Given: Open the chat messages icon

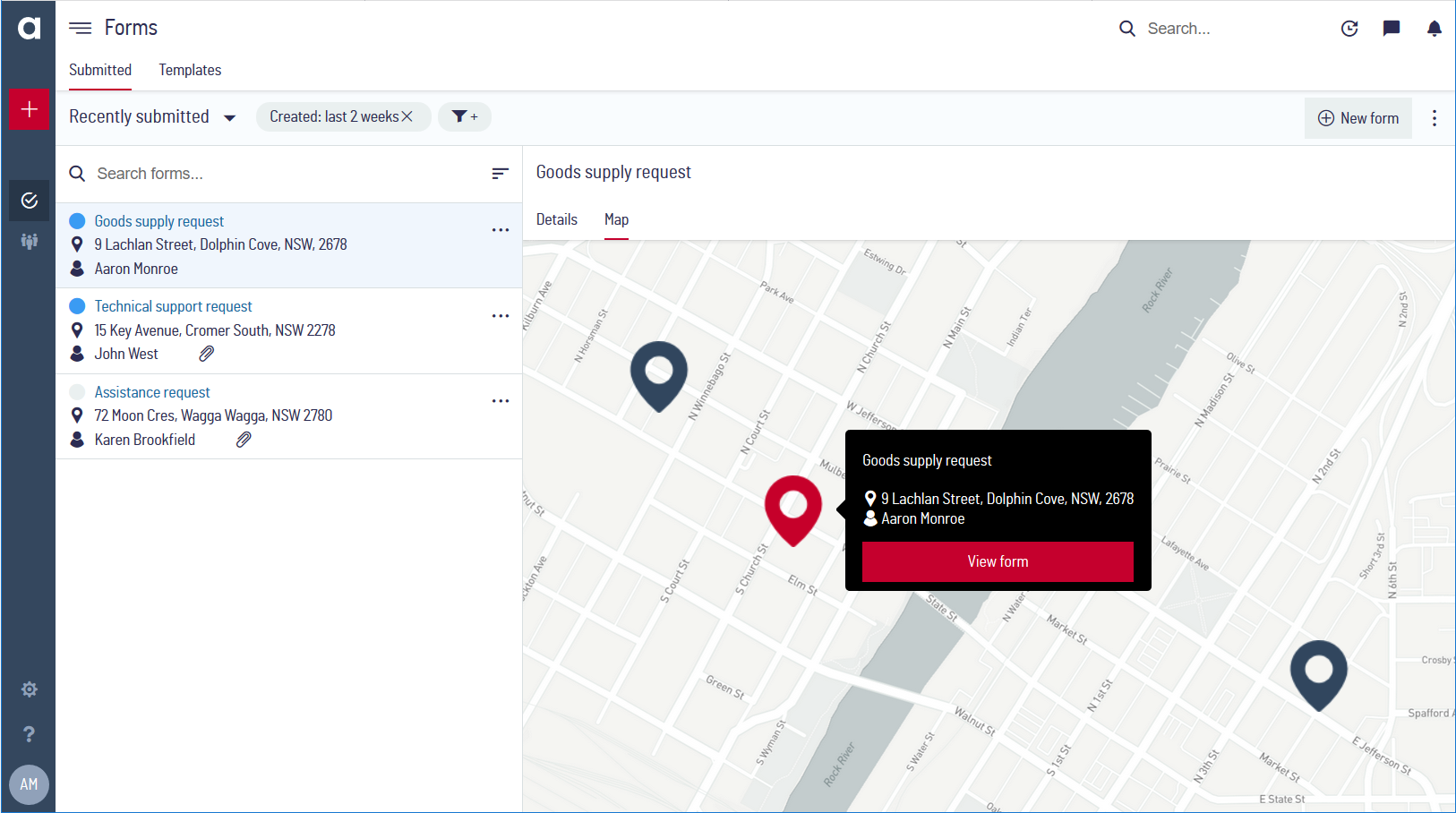Looking at the screenshot, I should pyautogui.click(x=1392, y=29).
